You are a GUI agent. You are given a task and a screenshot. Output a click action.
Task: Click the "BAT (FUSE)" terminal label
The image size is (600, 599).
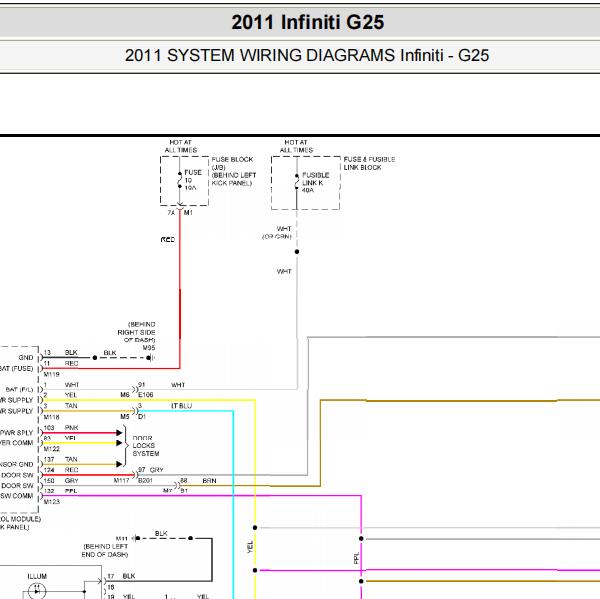coord(16,369)
